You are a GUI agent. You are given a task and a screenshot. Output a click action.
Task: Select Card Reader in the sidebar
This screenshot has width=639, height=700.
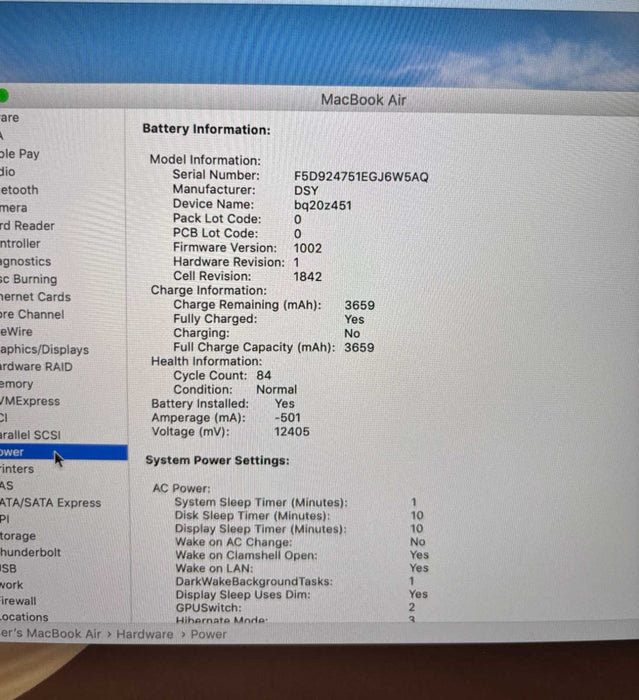[27, 225]
